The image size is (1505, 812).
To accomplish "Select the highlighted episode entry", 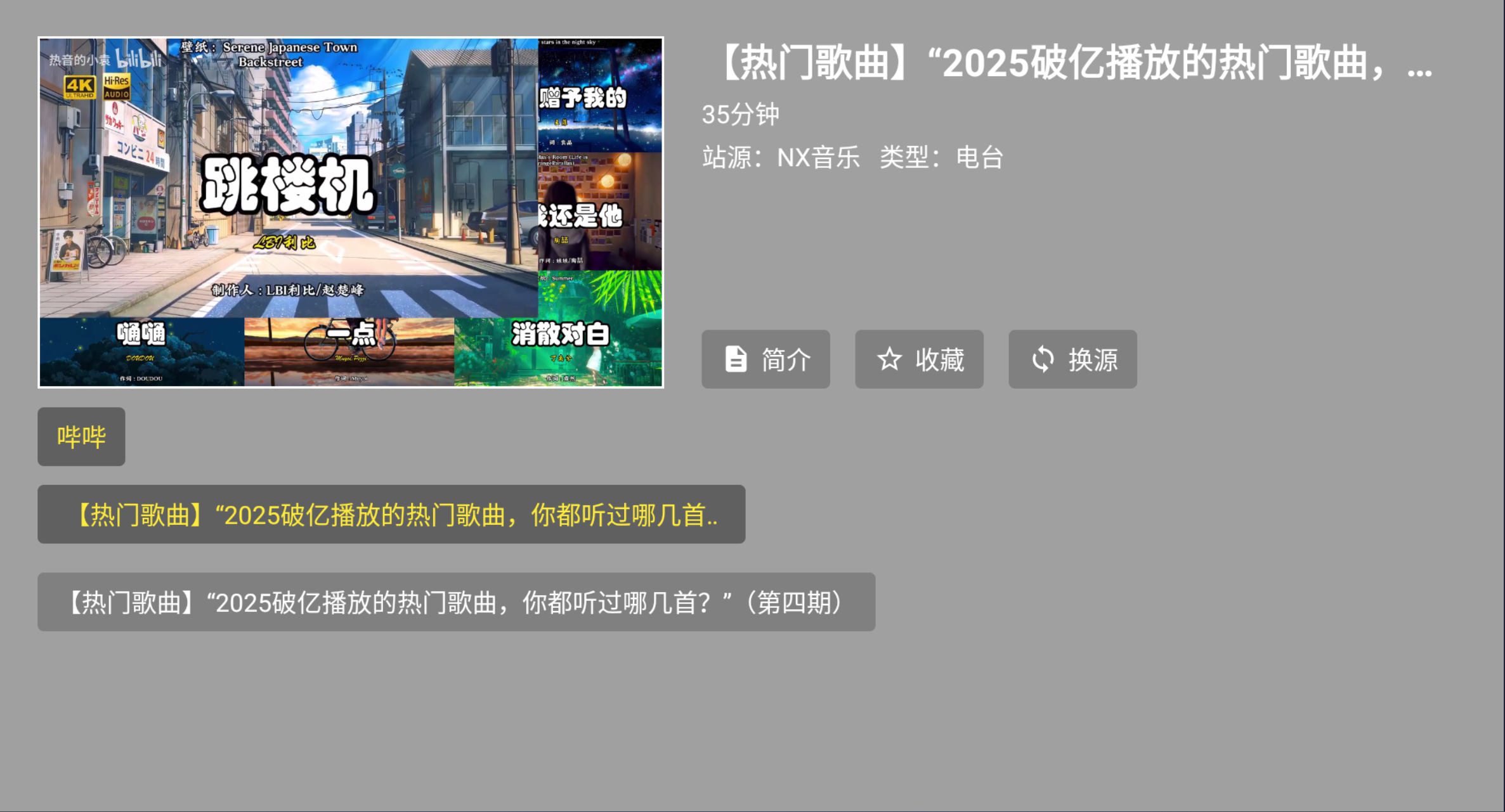I will click(392, 514).
